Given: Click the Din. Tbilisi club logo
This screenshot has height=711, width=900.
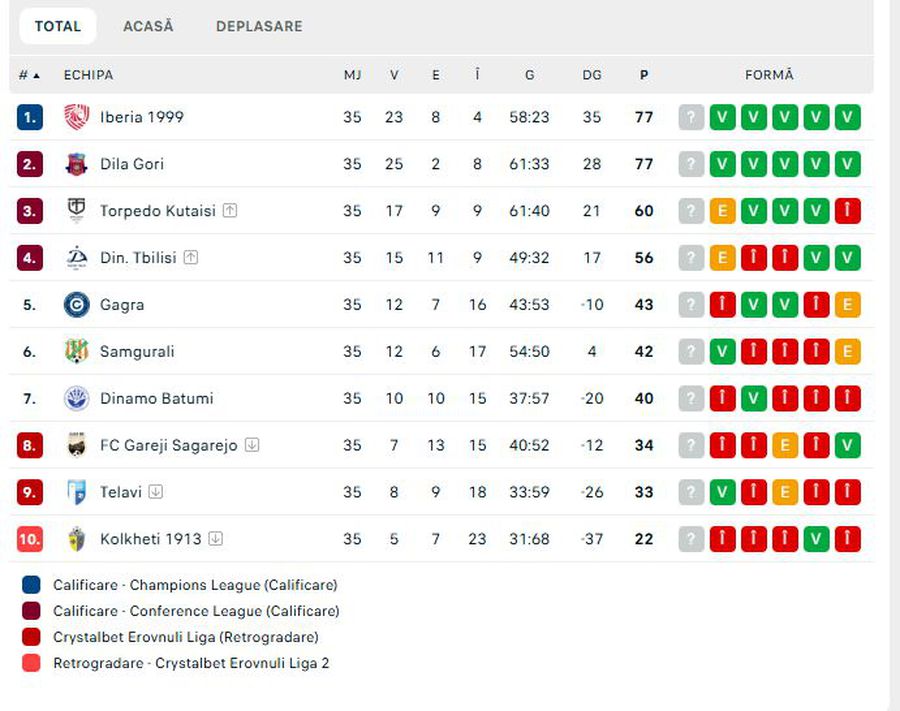Looking at the screenshot, I should coord(77,258).
